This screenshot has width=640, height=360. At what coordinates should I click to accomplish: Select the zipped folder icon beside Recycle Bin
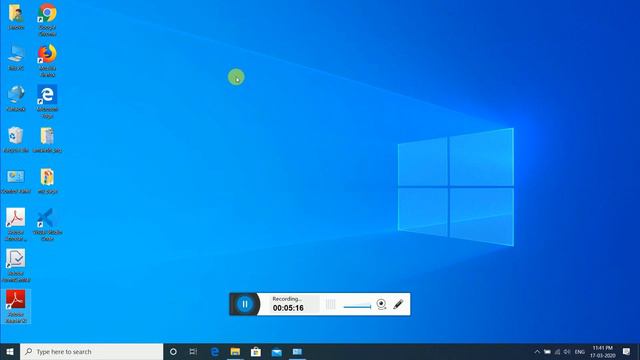pos(47,140)
